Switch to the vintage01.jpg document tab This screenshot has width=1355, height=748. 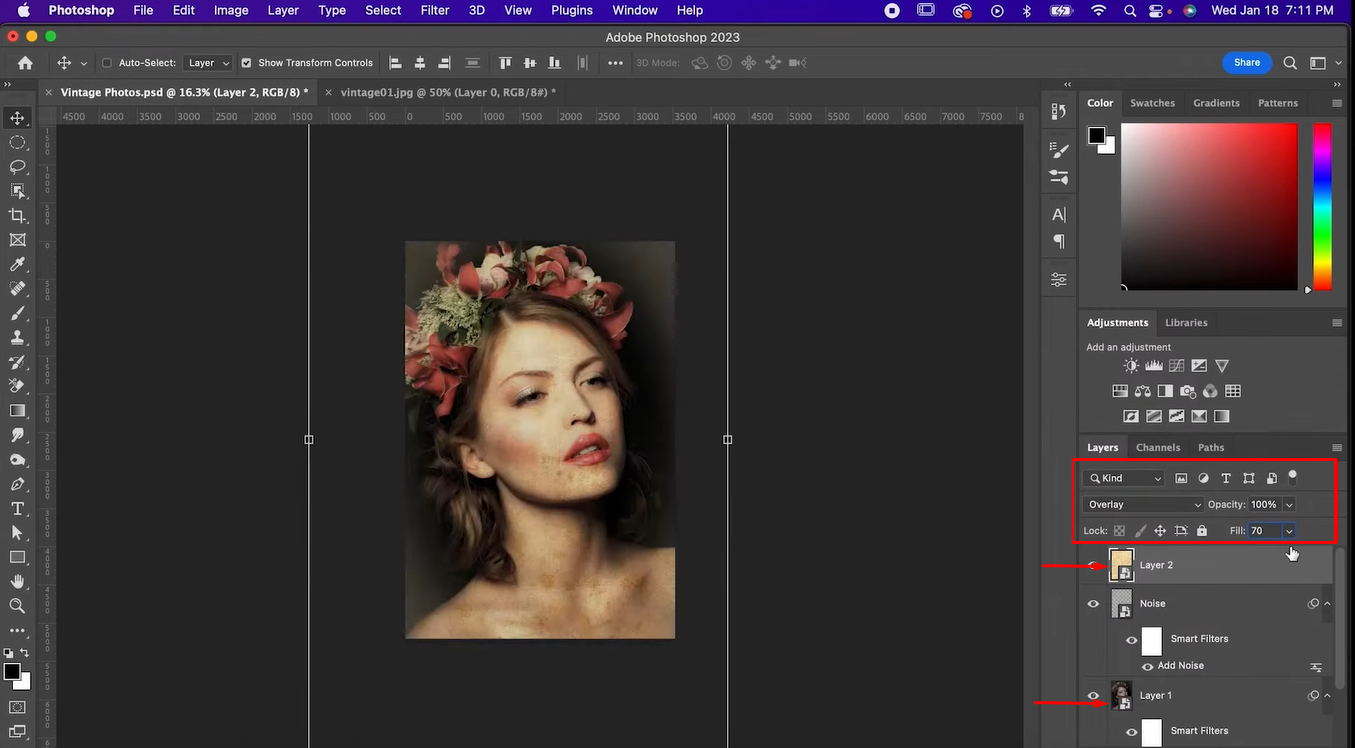pos(447,92)
